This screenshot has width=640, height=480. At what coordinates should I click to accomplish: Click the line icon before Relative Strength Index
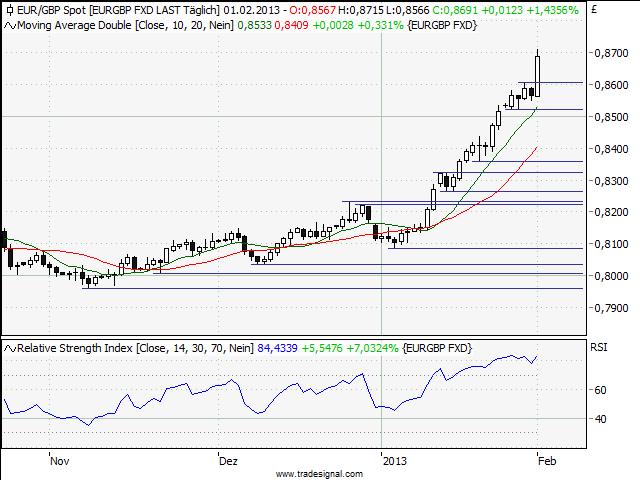10,347
